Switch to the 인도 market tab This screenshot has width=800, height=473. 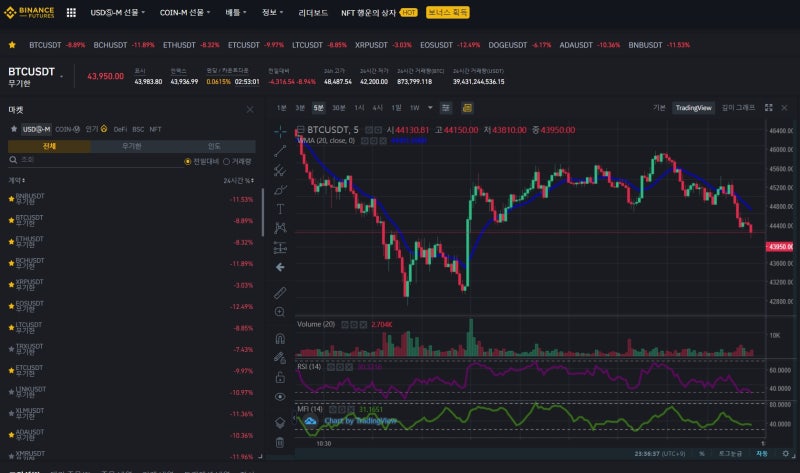tap(214, 146)
